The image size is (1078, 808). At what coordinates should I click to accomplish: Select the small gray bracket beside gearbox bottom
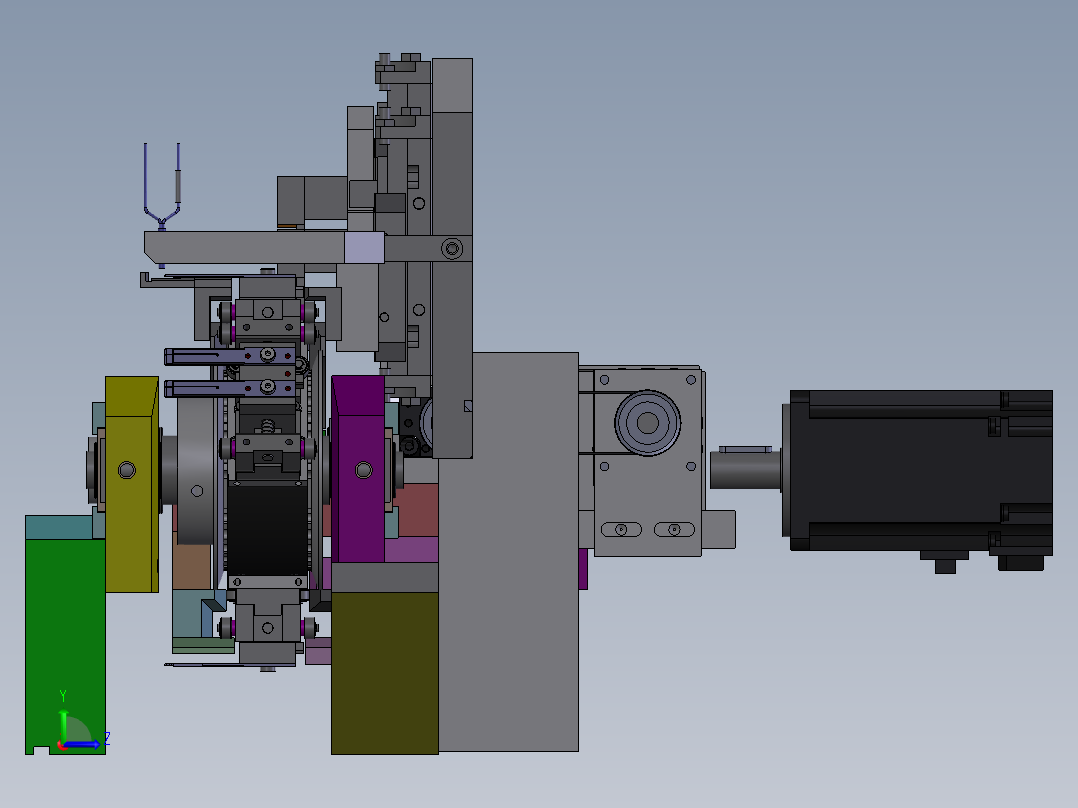click(718, 529)
